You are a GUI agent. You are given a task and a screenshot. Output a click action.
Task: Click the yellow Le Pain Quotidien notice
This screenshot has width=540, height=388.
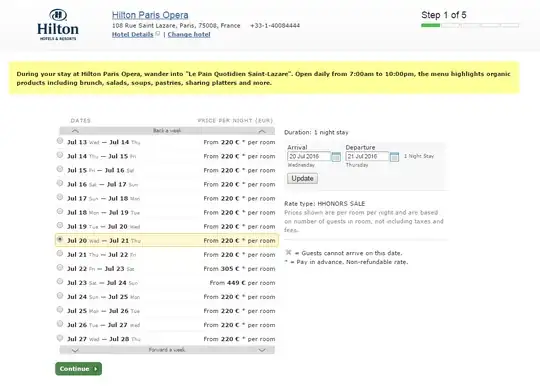point(264,78)
